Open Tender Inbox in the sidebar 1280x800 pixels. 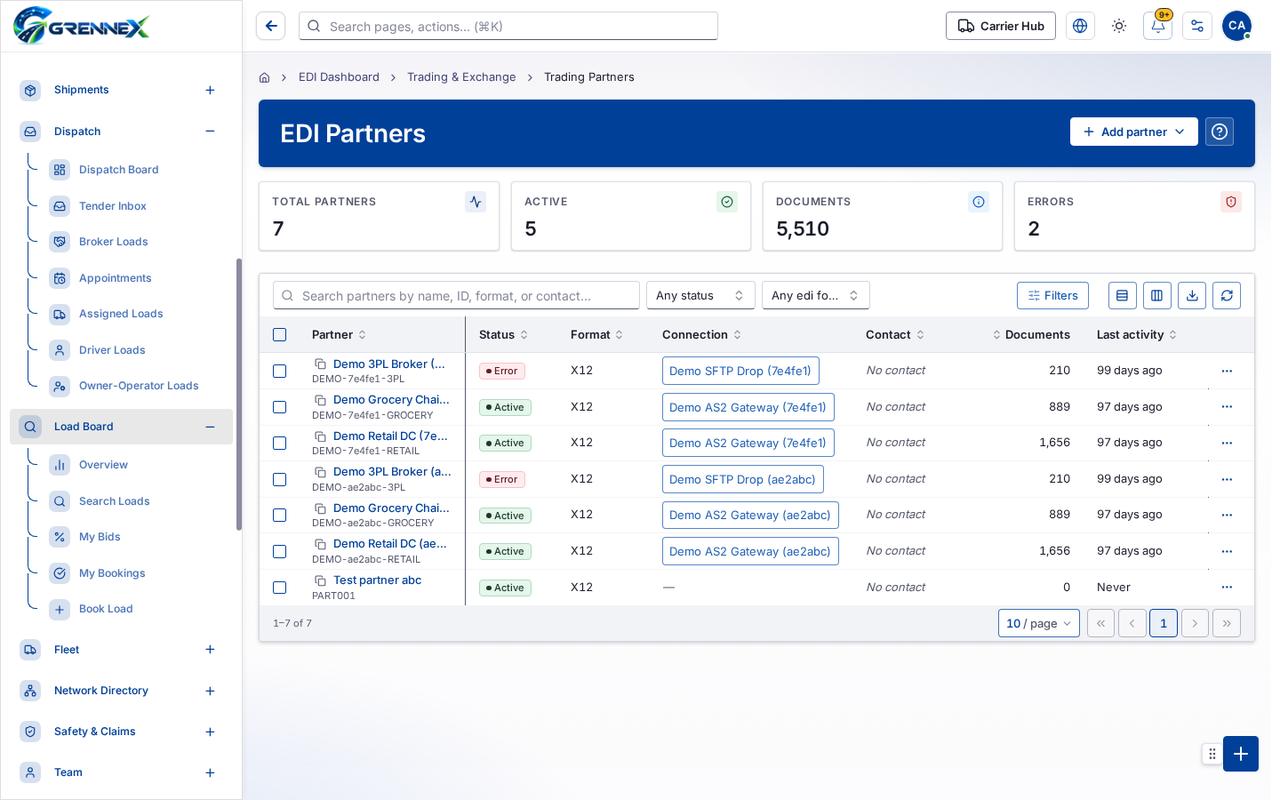(112, 206)
